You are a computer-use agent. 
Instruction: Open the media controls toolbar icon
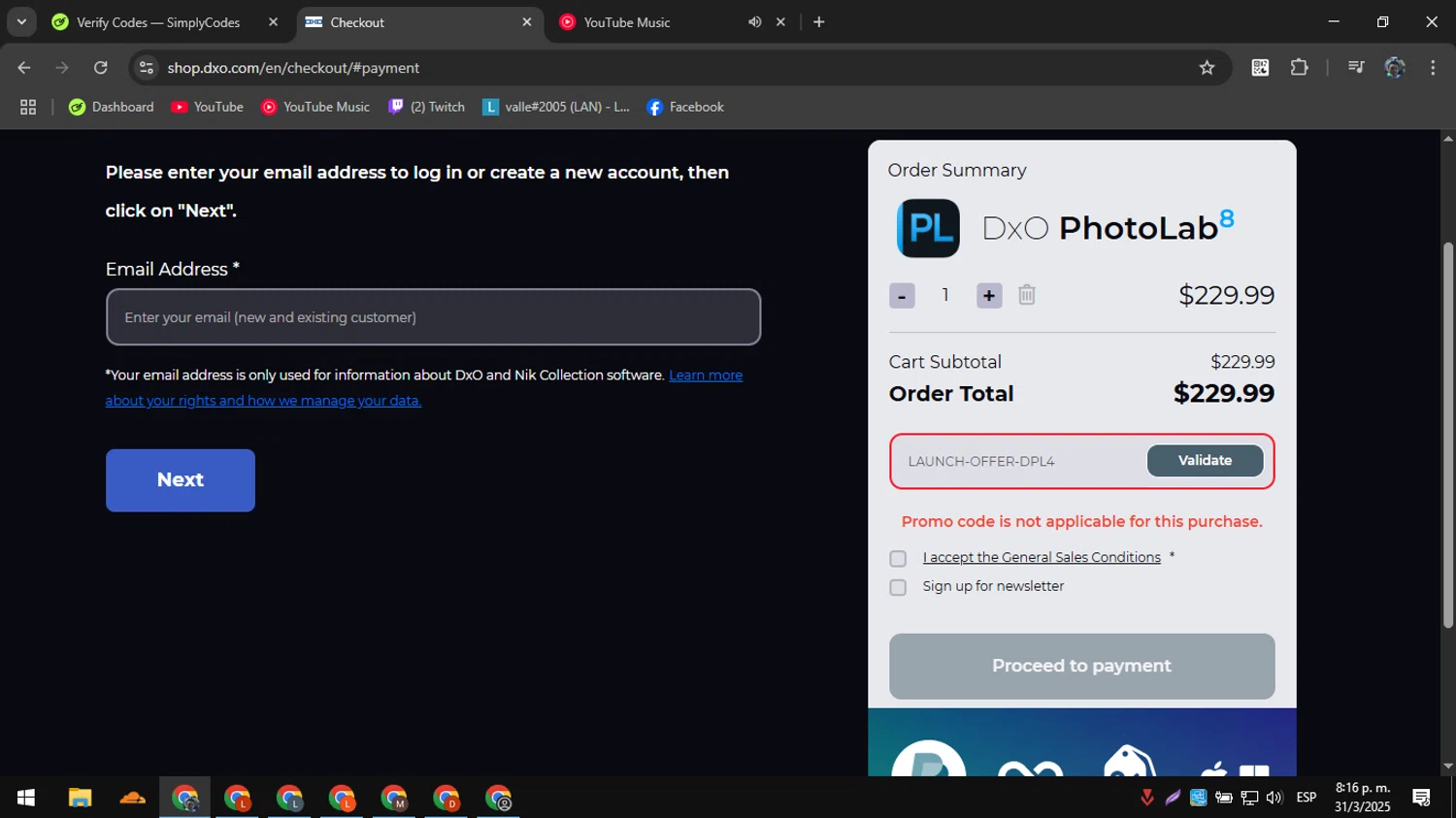pos(1356,68)
